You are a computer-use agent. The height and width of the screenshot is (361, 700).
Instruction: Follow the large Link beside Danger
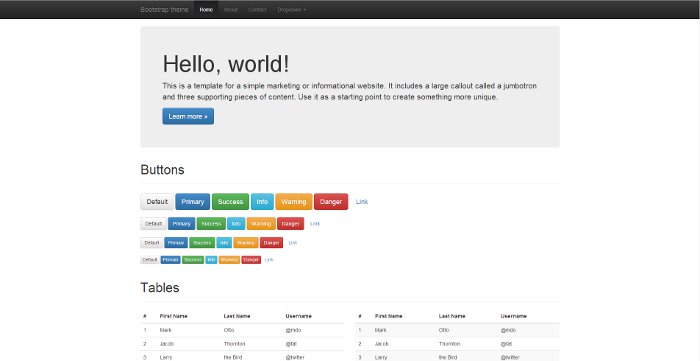pyautogui.click(x=362, y=202)
